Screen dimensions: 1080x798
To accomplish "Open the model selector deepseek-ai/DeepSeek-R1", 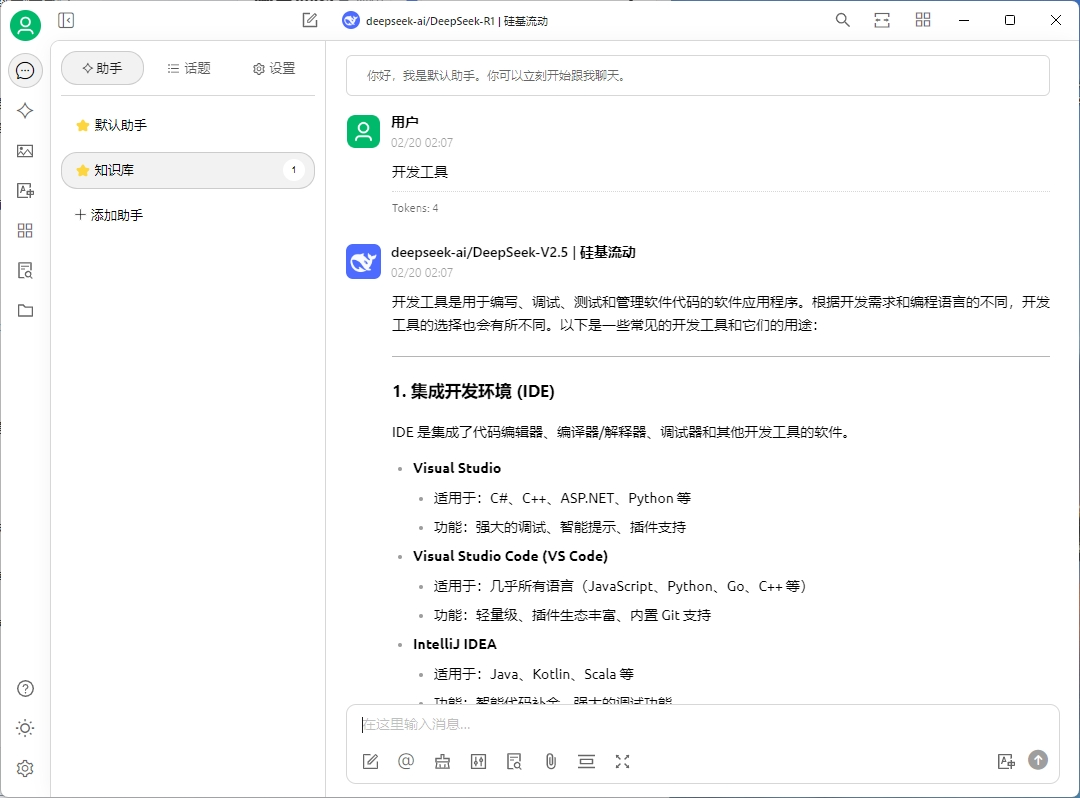I will point(446,21).
